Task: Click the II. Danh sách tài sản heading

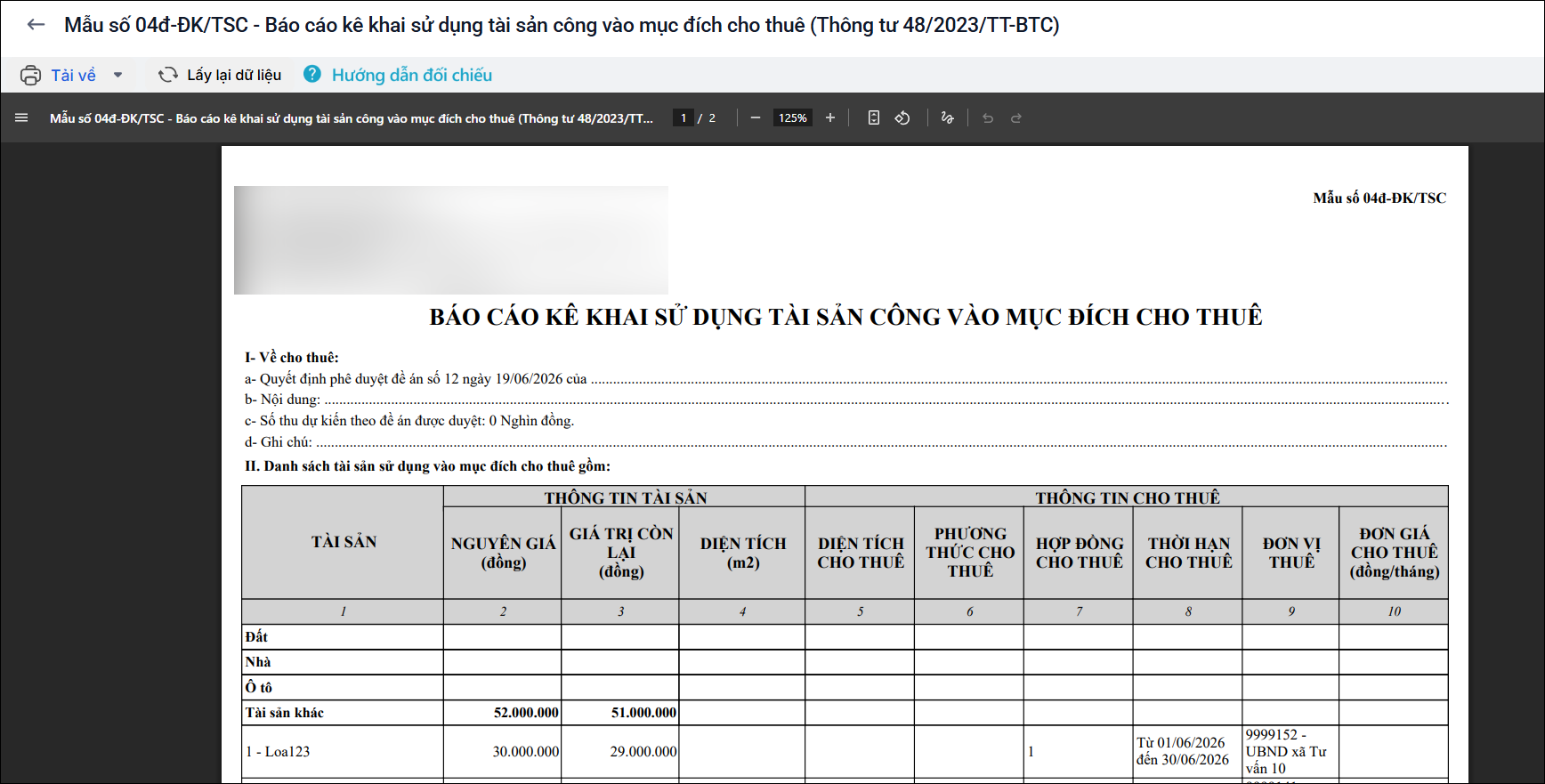Action: point(427,466)
